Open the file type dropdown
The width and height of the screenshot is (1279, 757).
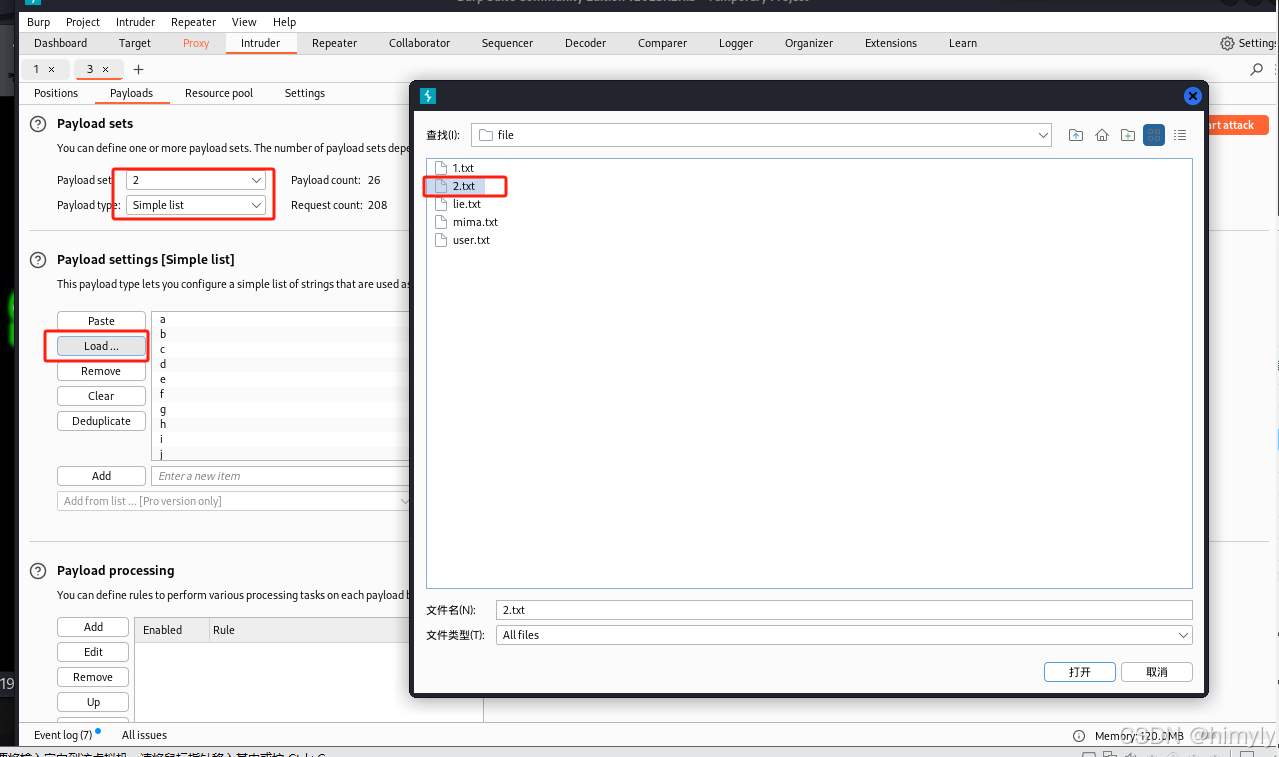844,635
